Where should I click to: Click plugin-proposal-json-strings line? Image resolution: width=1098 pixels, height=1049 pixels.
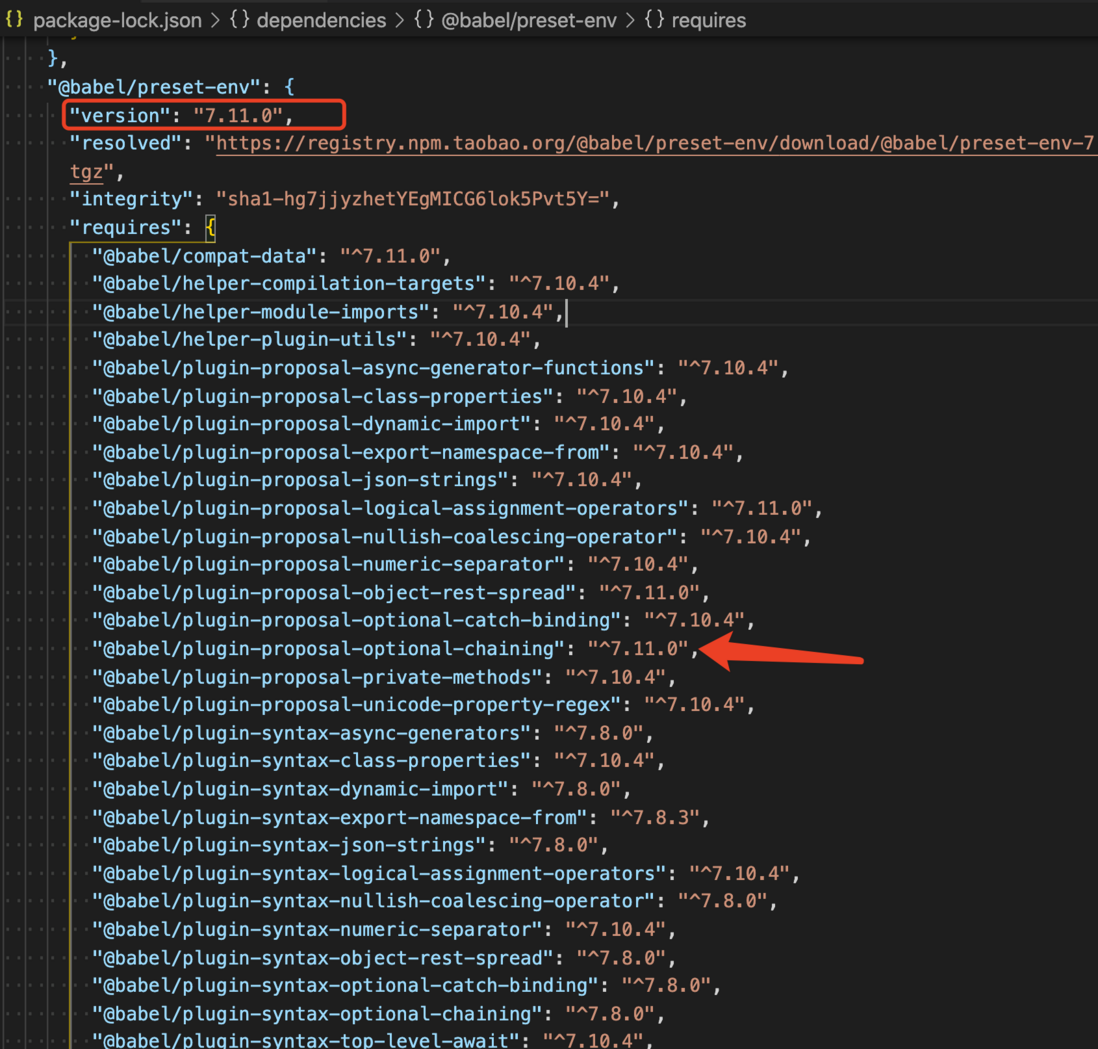pos(367,480)
